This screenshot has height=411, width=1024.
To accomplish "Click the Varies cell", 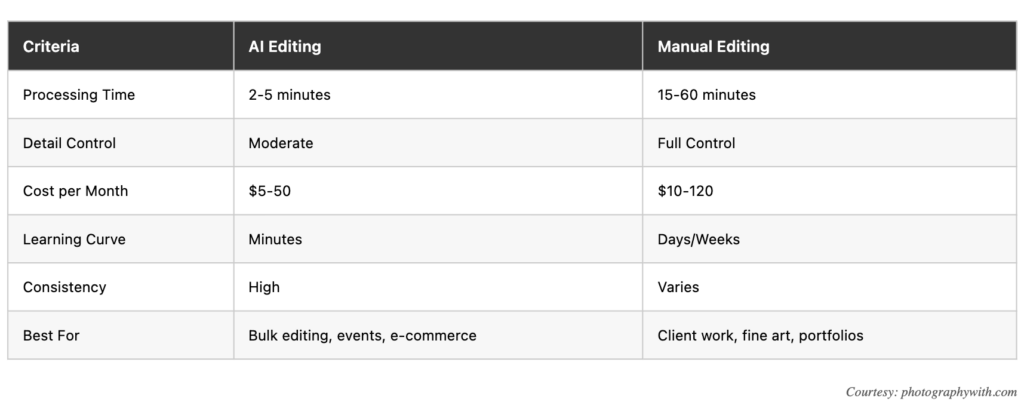I will [678, 287].
